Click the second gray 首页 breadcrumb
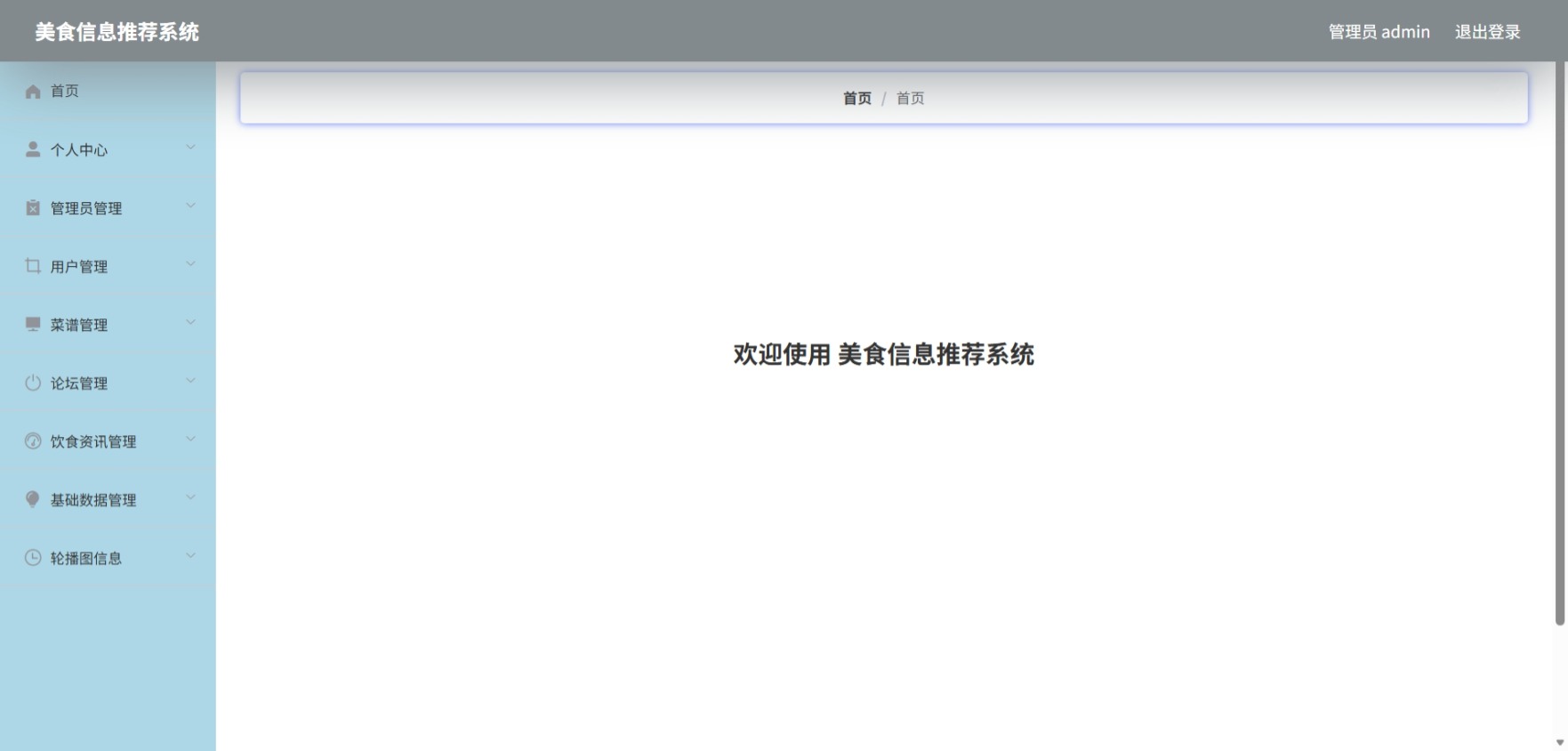1568x751 pixels. click(910, 98)
